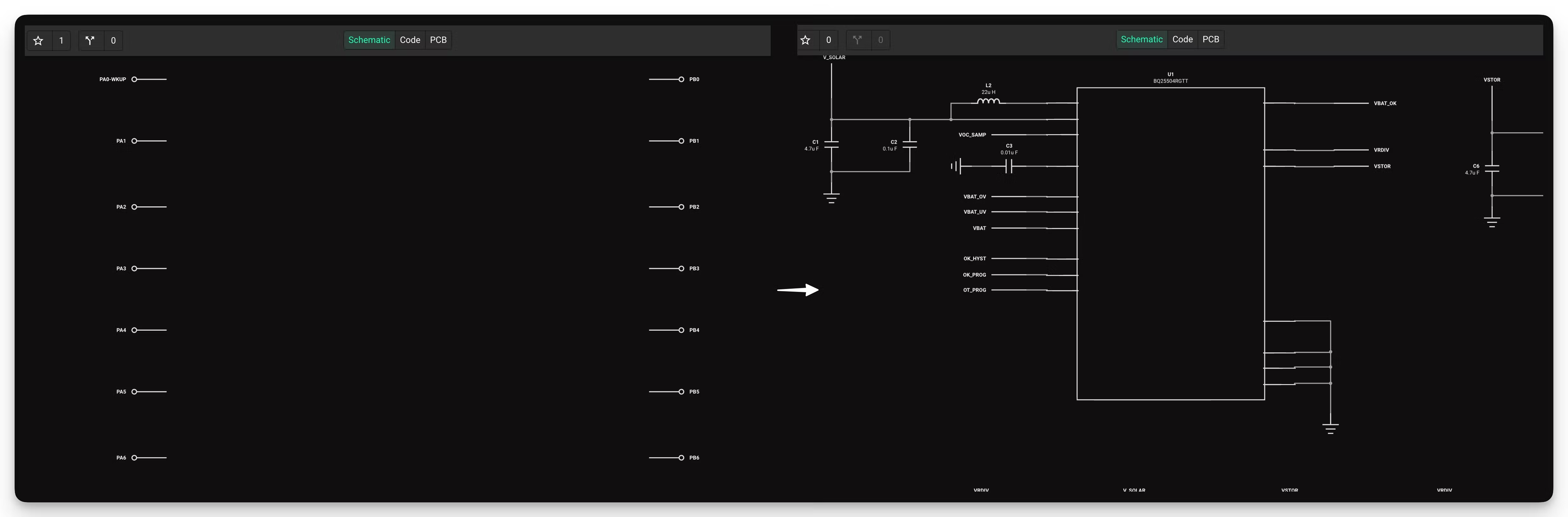Screen dimensions: 1568x517
Task: Open the Code tab in right panel
Action: [1182, 39]
